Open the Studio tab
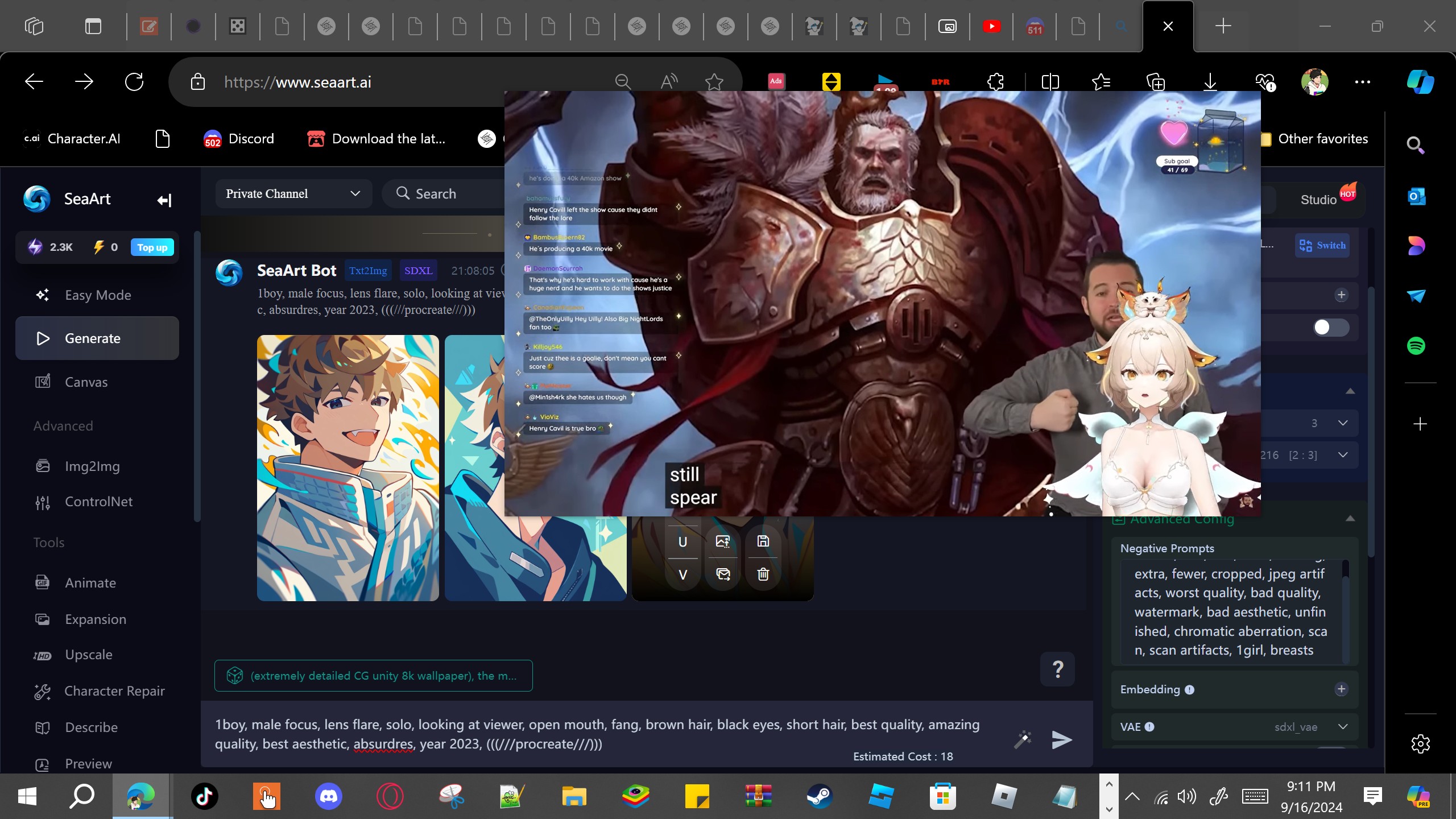The width and height of the screenshot is (1456, 819). (1319, 200)
